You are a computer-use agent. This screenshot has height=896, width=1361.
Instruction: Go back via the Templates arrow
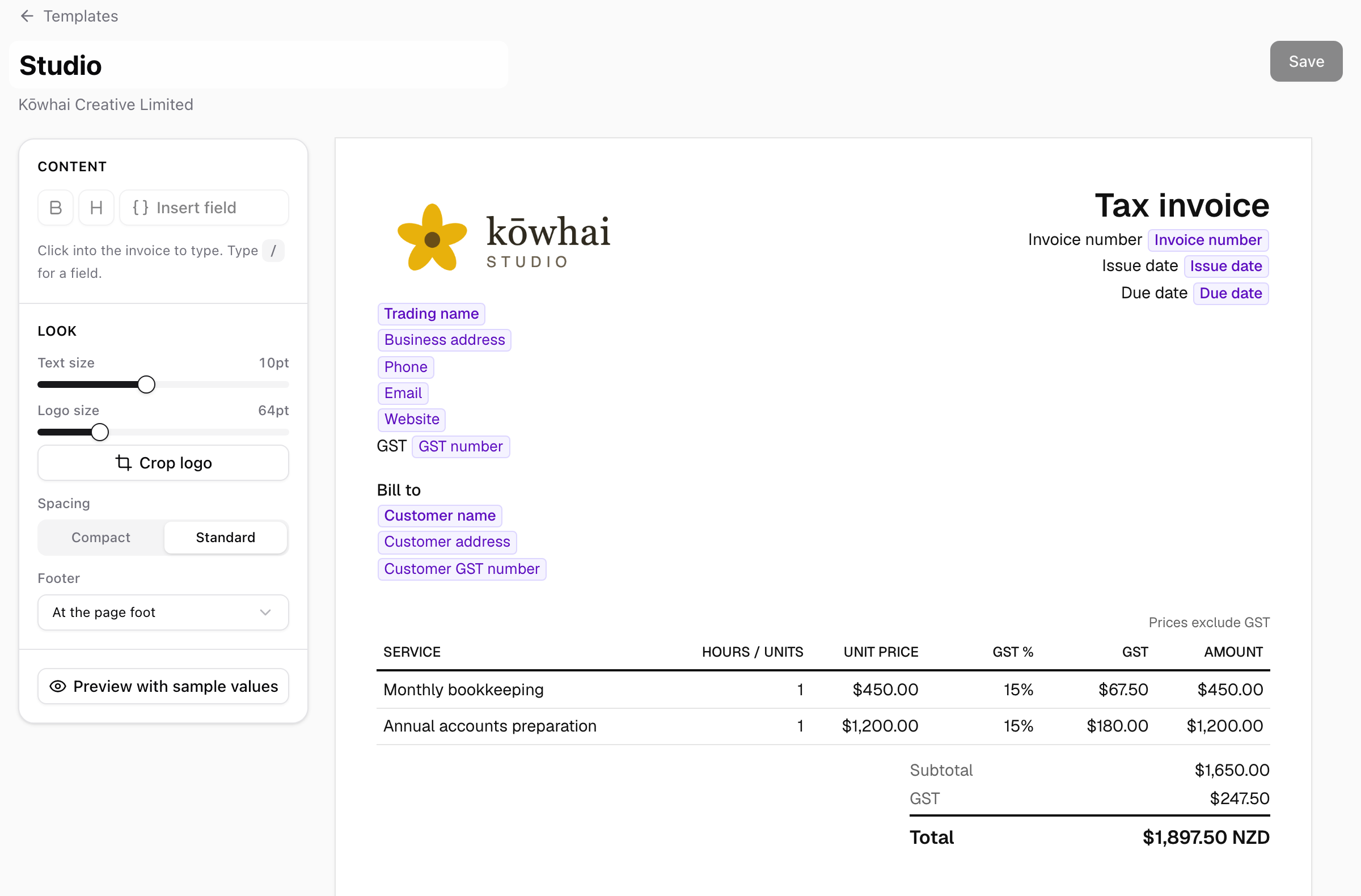(x=27, y=16)
